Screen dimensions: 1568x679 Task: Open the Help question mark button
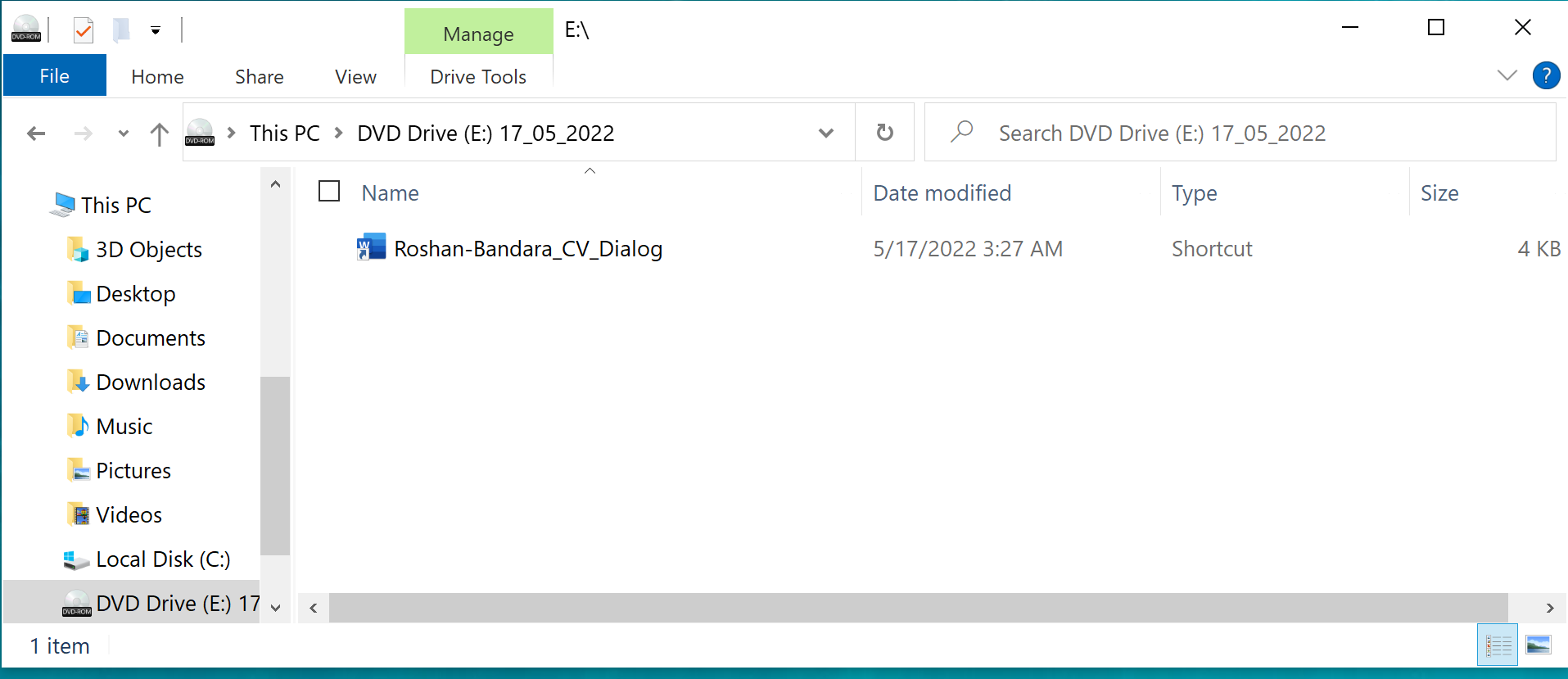coord(1545,76)
